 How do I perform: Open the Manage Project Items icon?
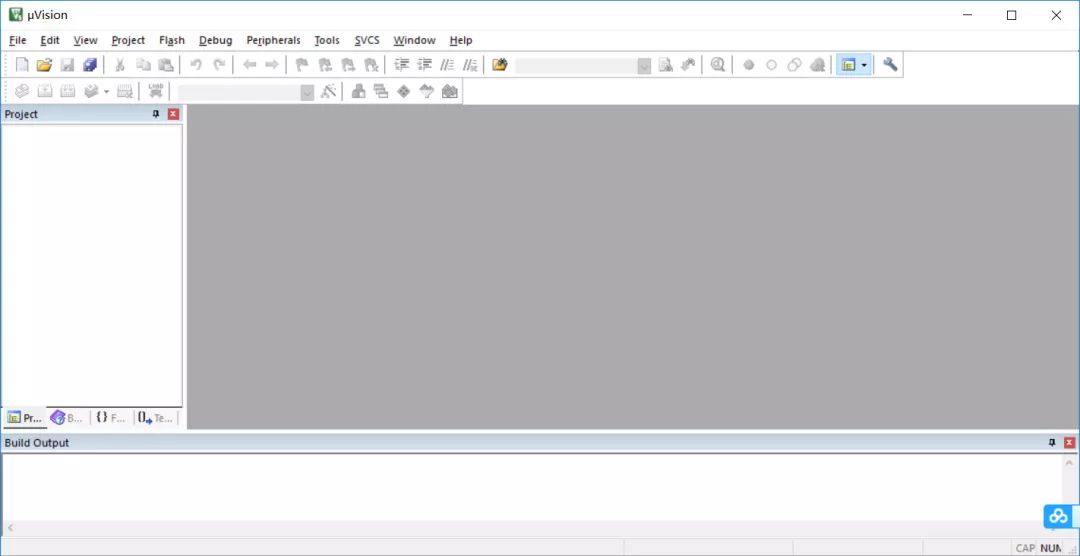358,91
